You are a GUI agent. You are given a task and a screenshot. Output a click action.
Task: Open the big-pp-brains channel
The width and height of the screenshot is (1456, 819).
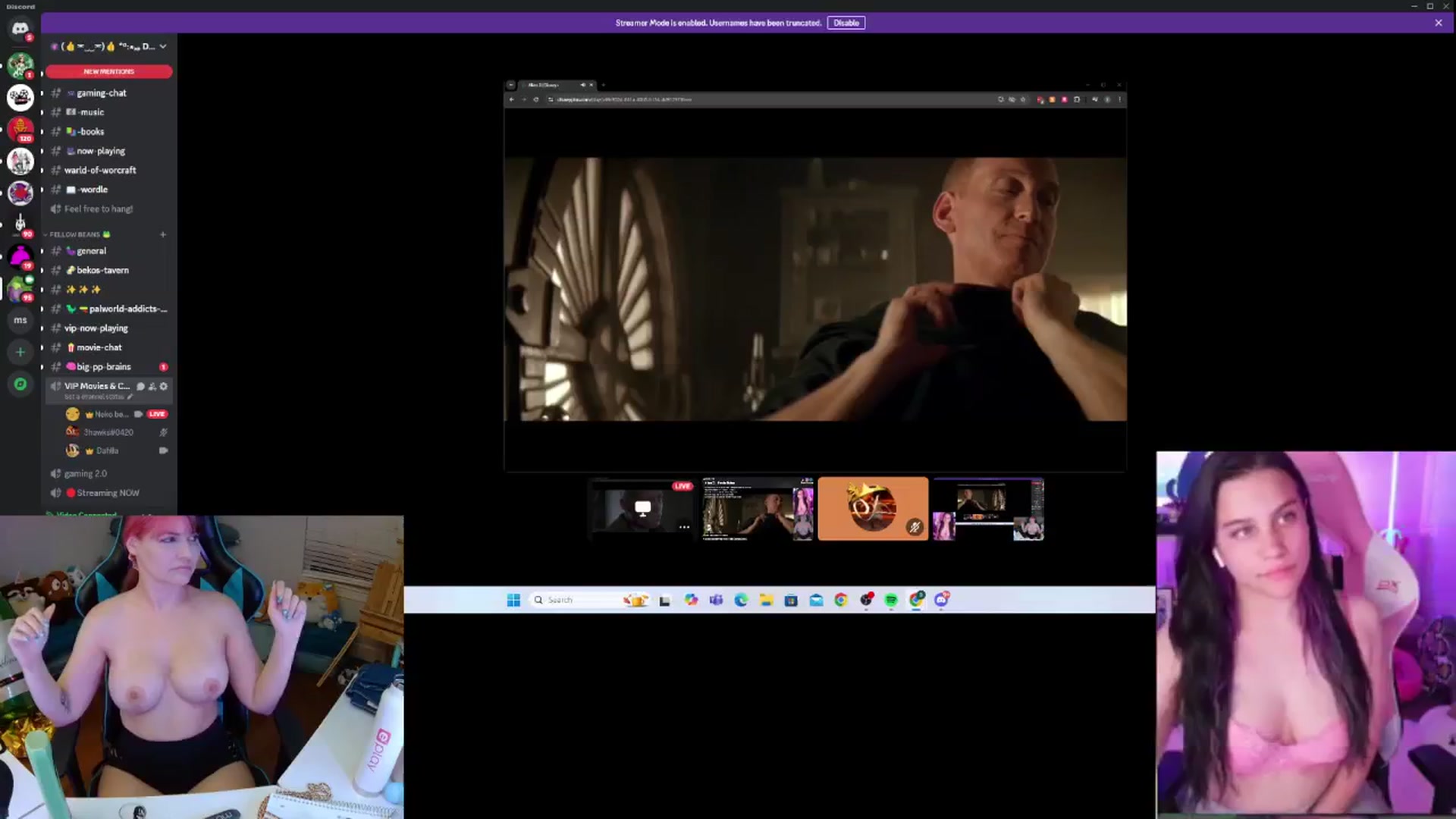click(x=109, y=367)
